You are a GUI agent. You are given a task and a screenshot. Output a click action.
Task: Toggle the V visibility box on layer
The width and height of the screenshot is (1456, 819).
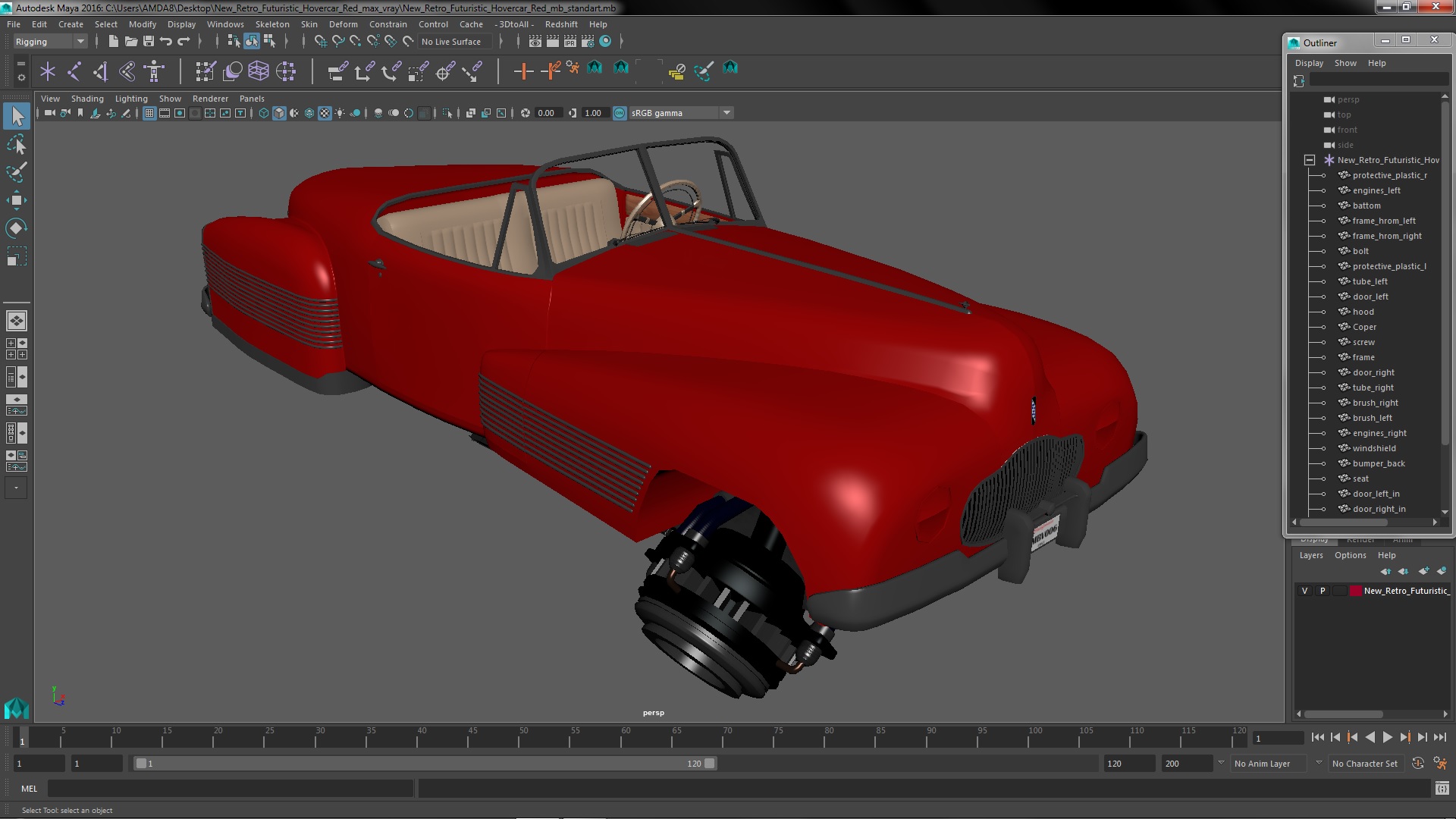pyautogui.click(x=1304, y=591)
